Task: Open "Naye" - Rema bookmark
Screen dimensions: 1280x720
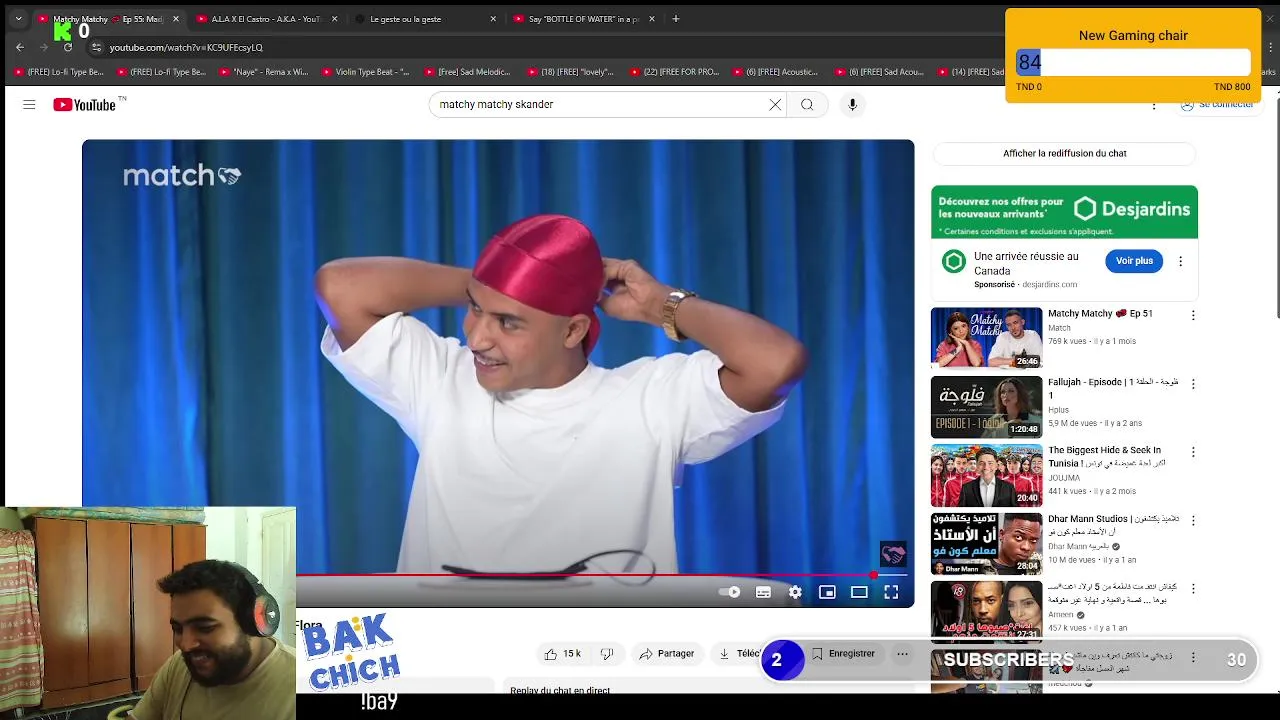Action: point(264,72)
